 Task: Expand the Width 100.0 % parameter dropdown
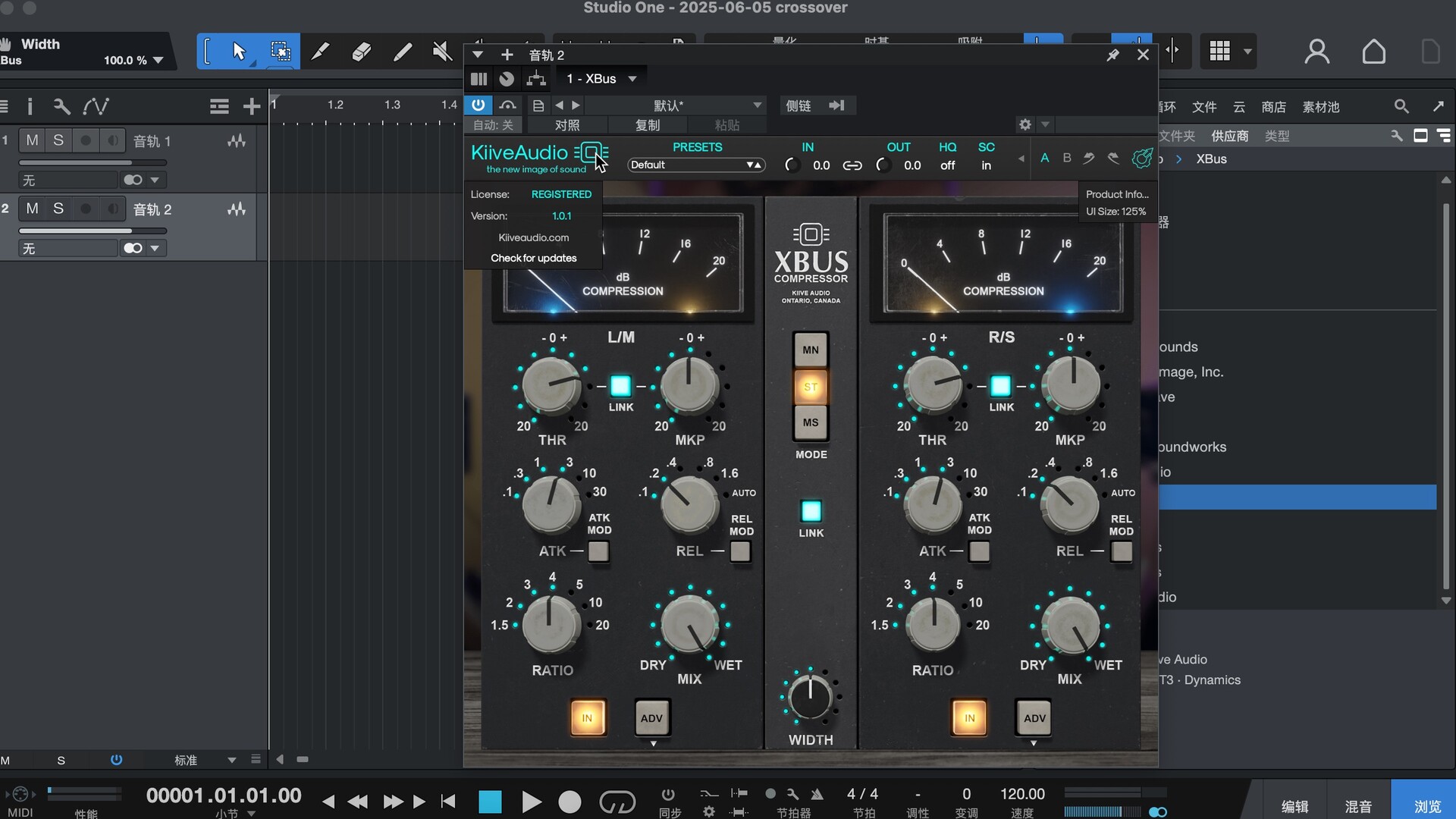158,60
